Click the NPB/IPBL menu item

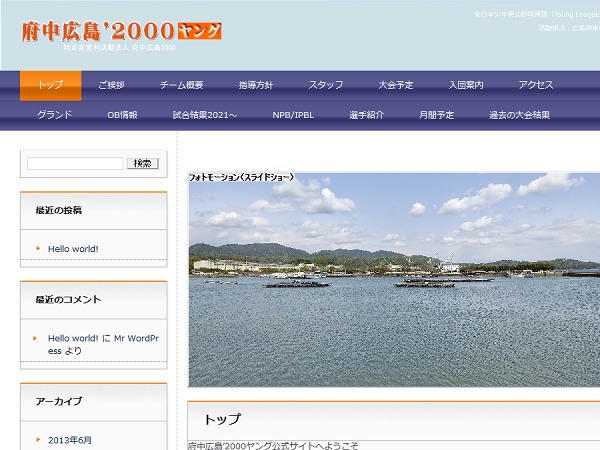pyautogui.click(x=293, y=115)
